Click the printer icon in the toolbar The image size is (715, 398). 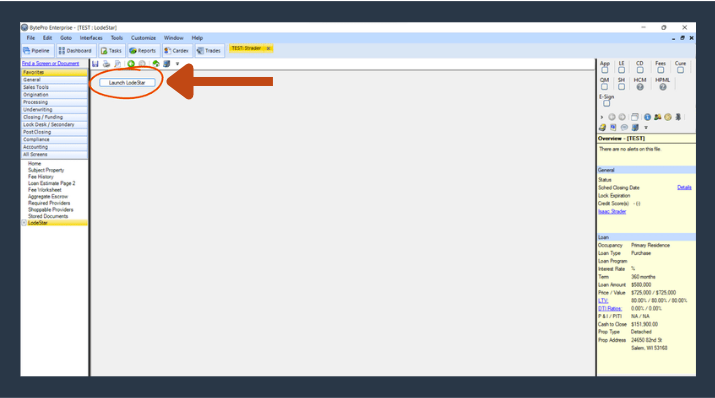[x=106, y=64]
